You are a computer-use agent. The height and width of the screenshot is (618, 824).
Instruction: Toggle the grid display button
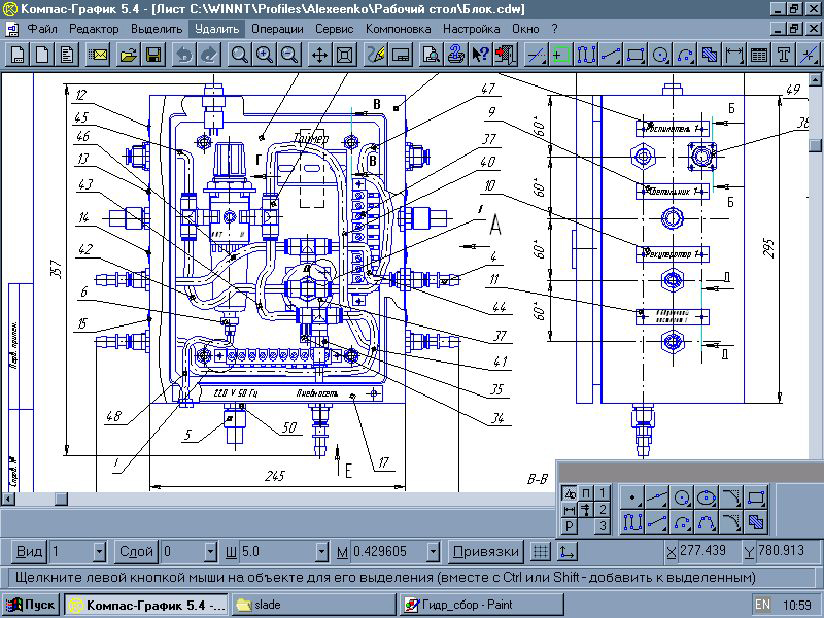[x=541, y=552]
